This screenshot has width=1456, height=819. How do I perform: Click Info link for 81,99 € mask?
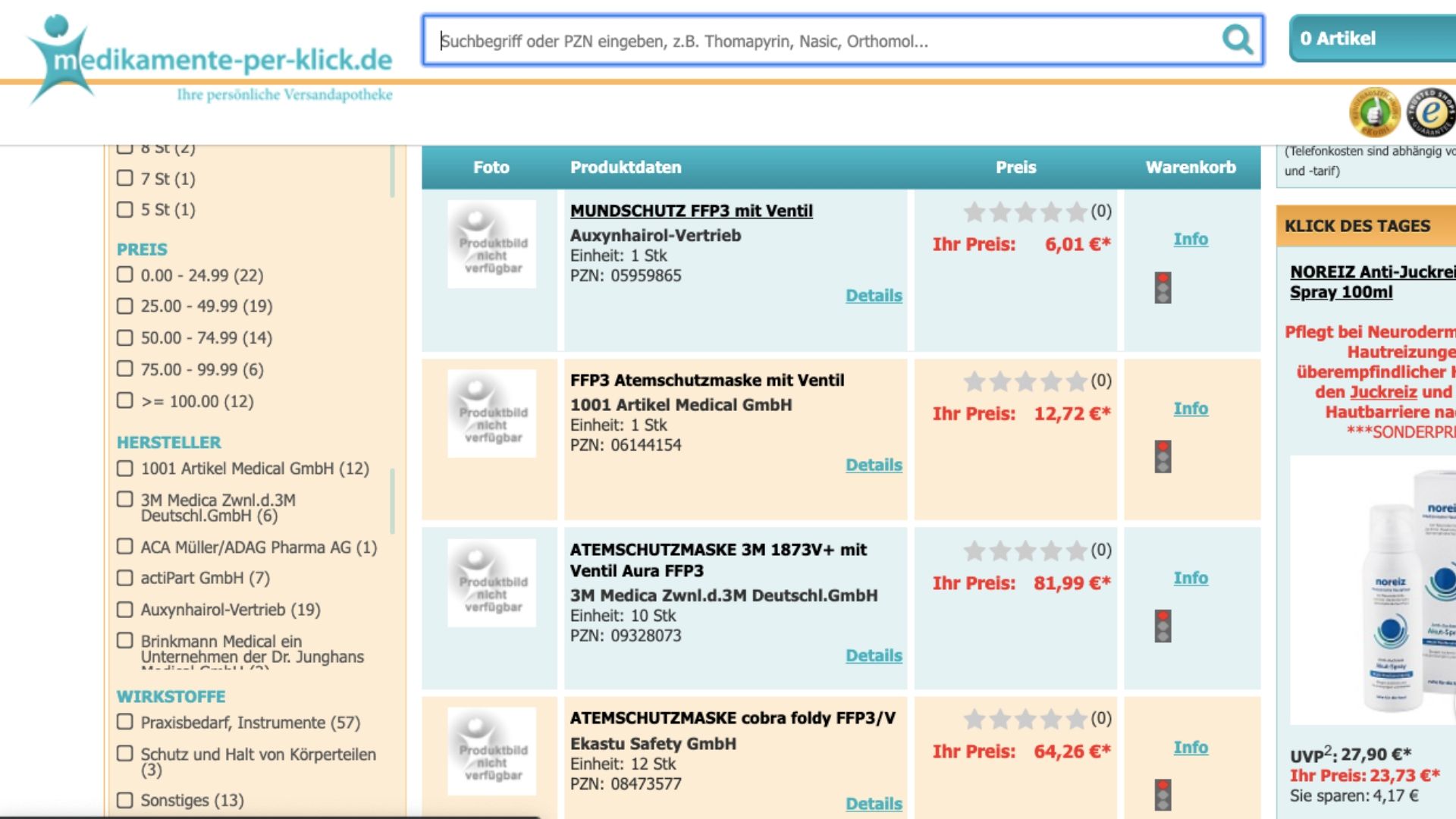tap(1191, 578)
